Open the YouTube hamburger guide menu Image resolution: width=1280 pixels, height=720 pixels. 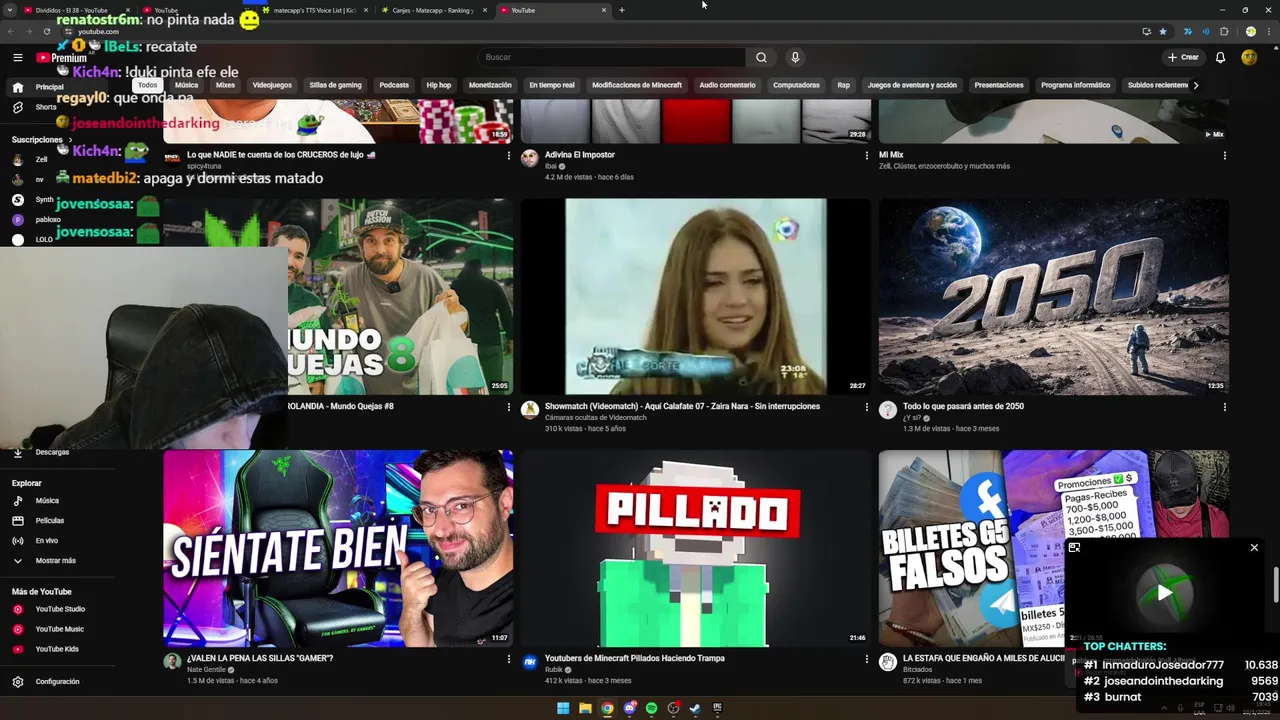pyautogui.click(x=17, y=58)
